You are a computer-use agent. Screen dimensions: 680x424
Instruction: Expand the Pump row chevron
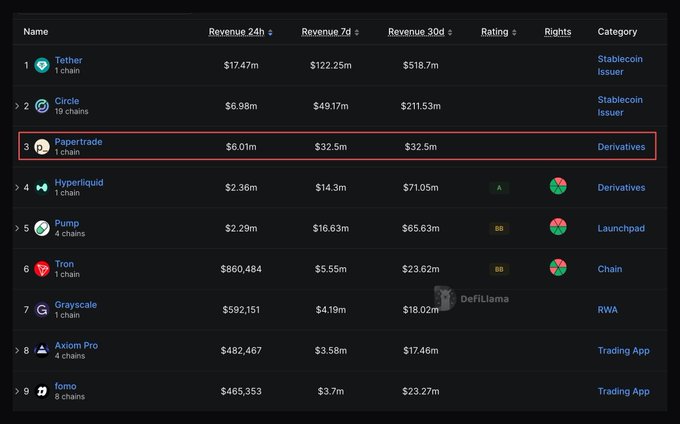pyautogui.click(x=17, y=228)
